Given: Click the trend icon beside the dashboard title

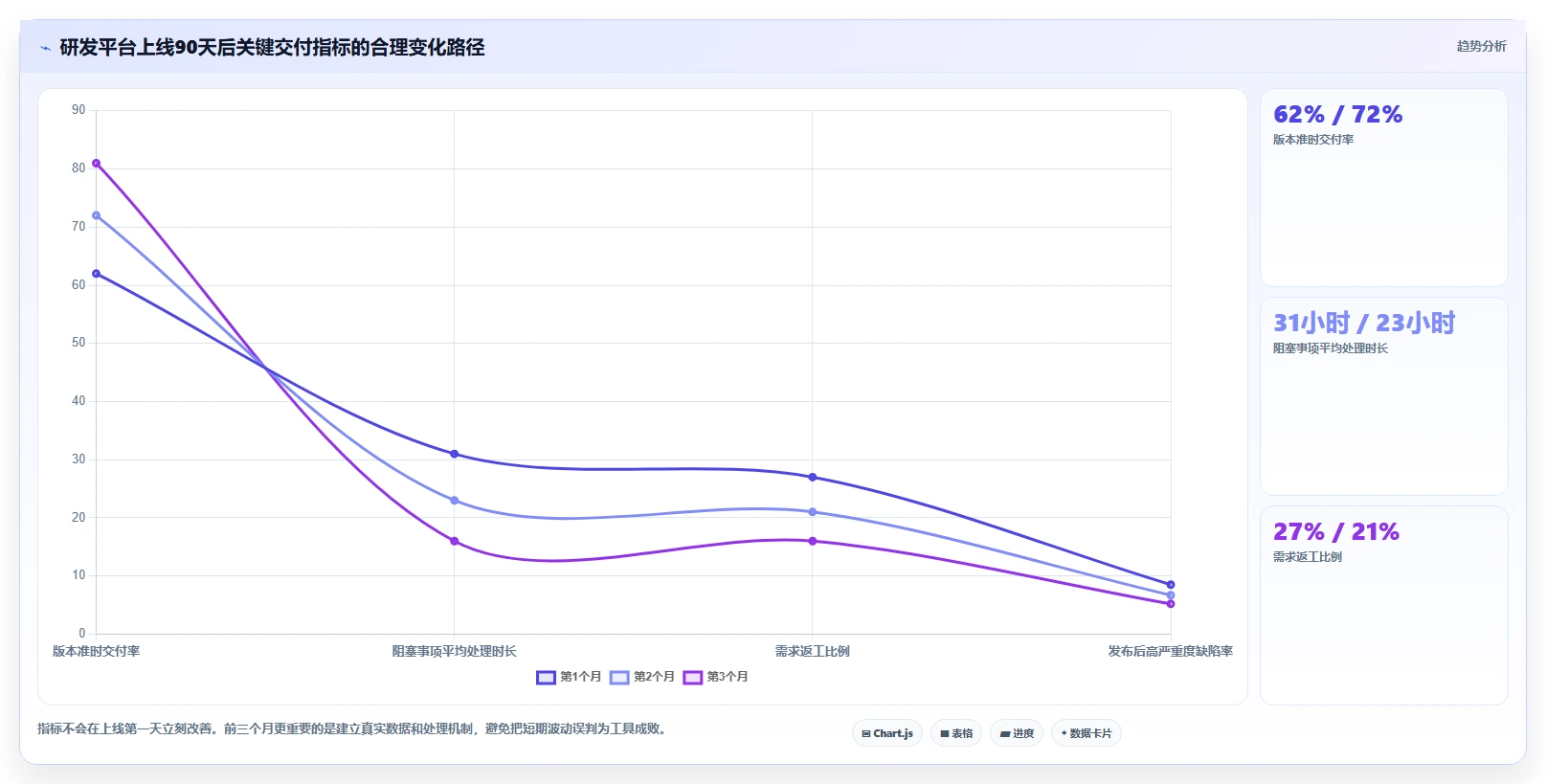Looking at the screenshot, I should click(x=45, y=48).
